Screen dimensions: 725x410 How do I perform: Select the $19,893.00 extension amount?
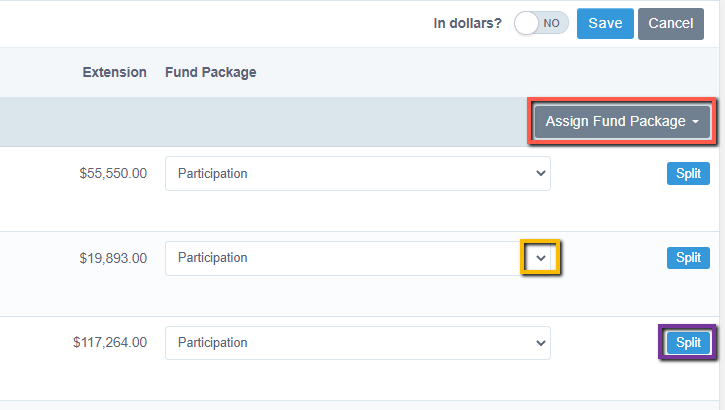pos(113,258)
